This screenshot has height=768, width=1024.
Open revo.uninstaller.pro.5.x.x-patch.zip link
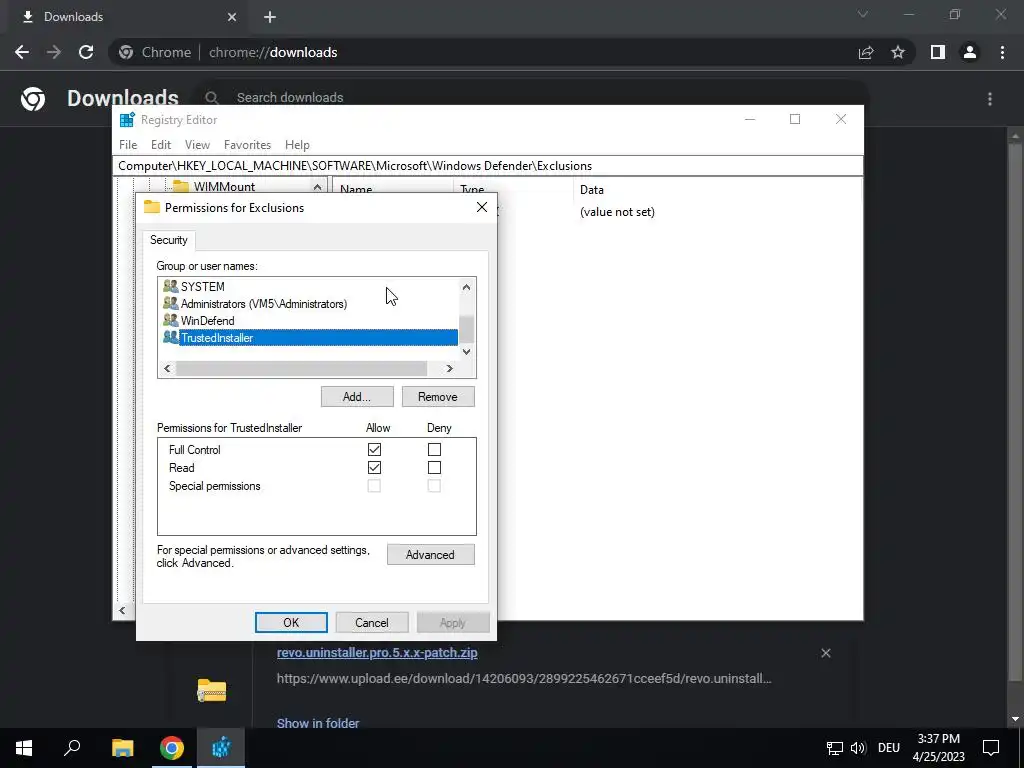[377, 653]
